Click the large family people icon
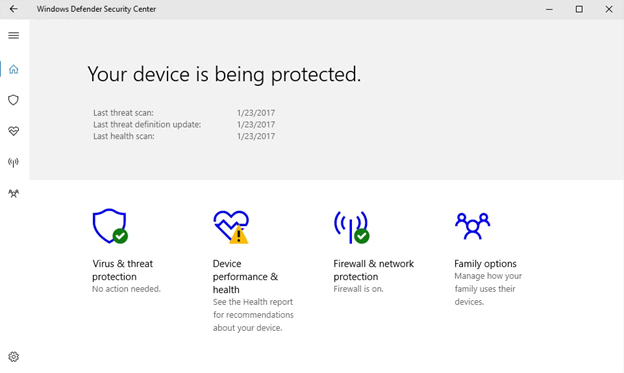 (472, 226)
